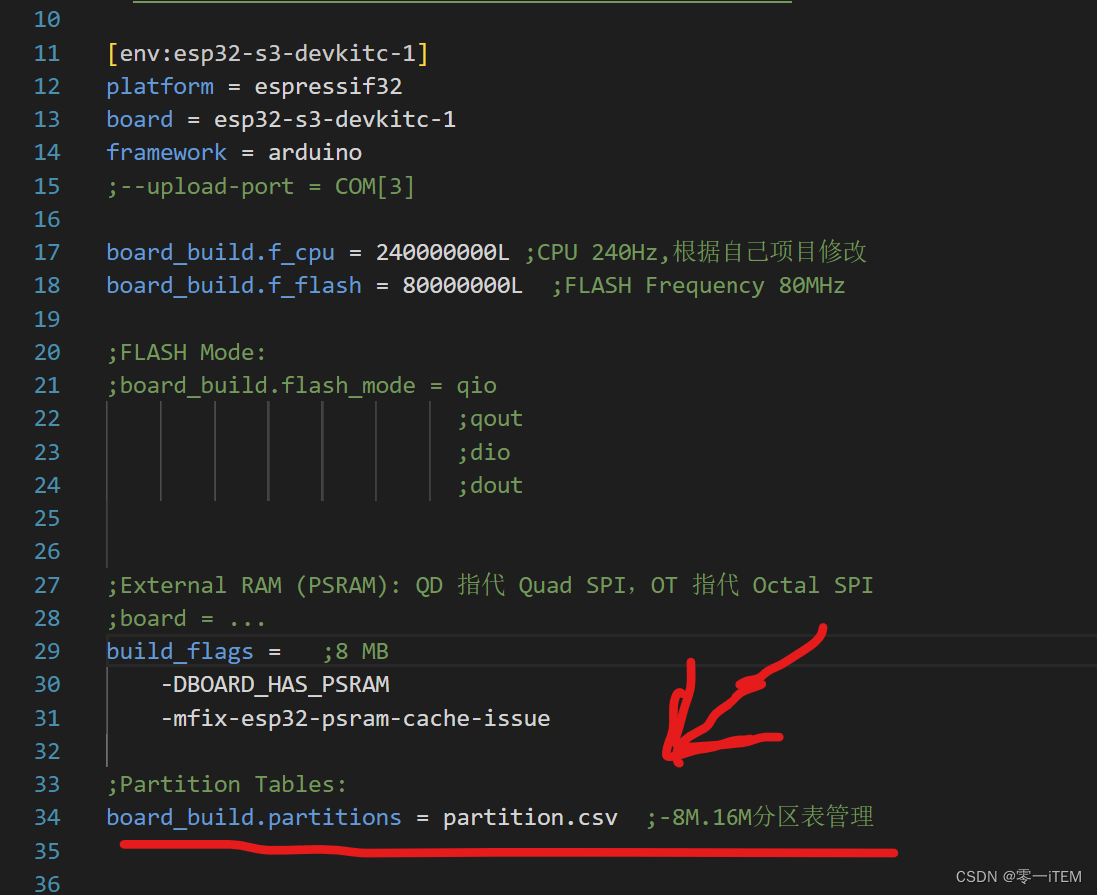Click the framework property name

tap(166, 152)
